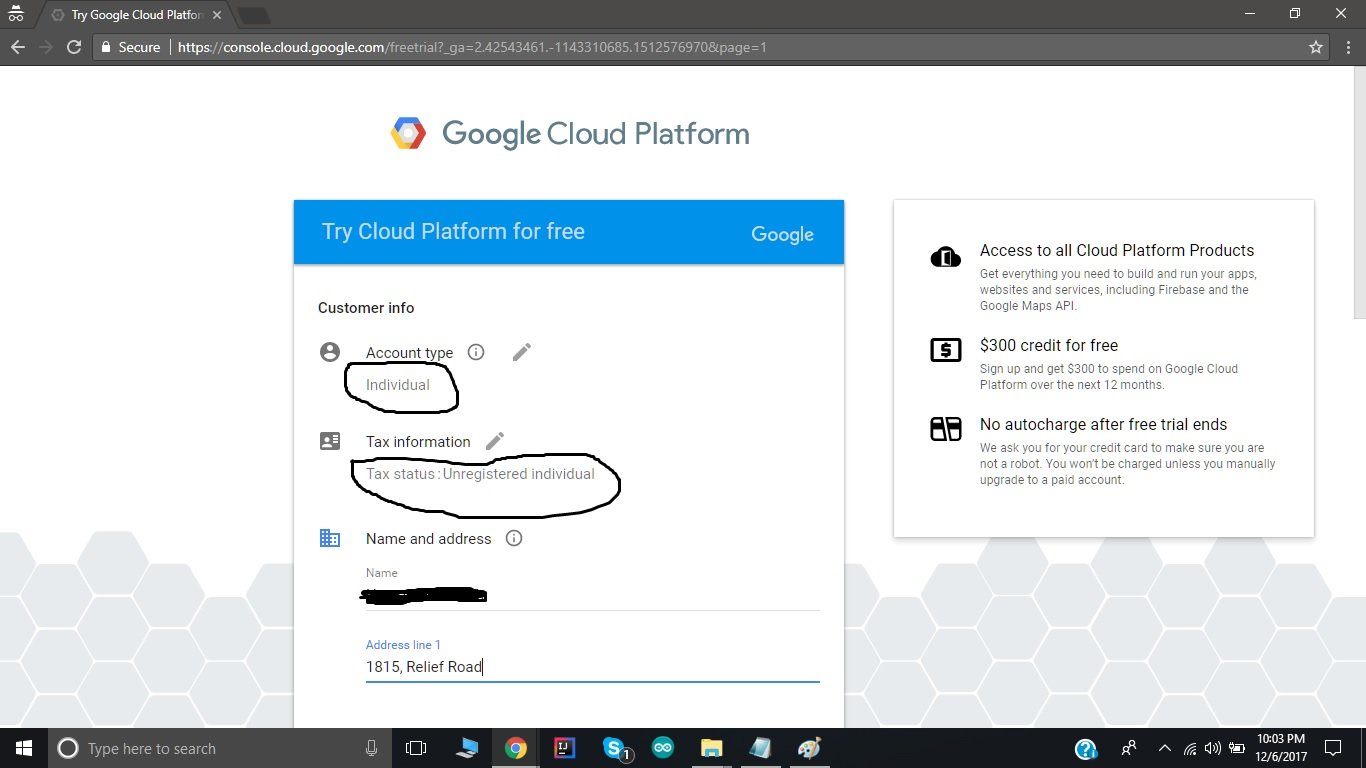Open the Windows Start menu
This screenshot has width=1366, height=768.
(23, 748)
